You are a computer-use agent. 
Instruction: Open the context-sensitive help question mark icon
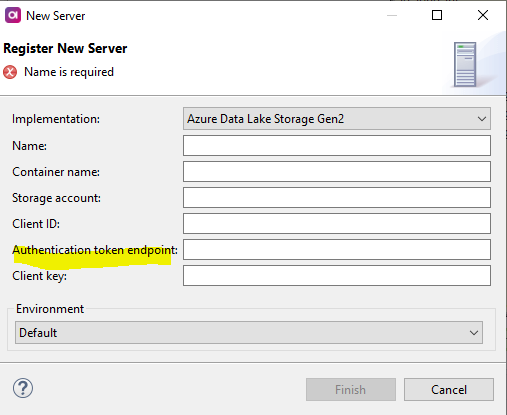[x=23, y=388]
